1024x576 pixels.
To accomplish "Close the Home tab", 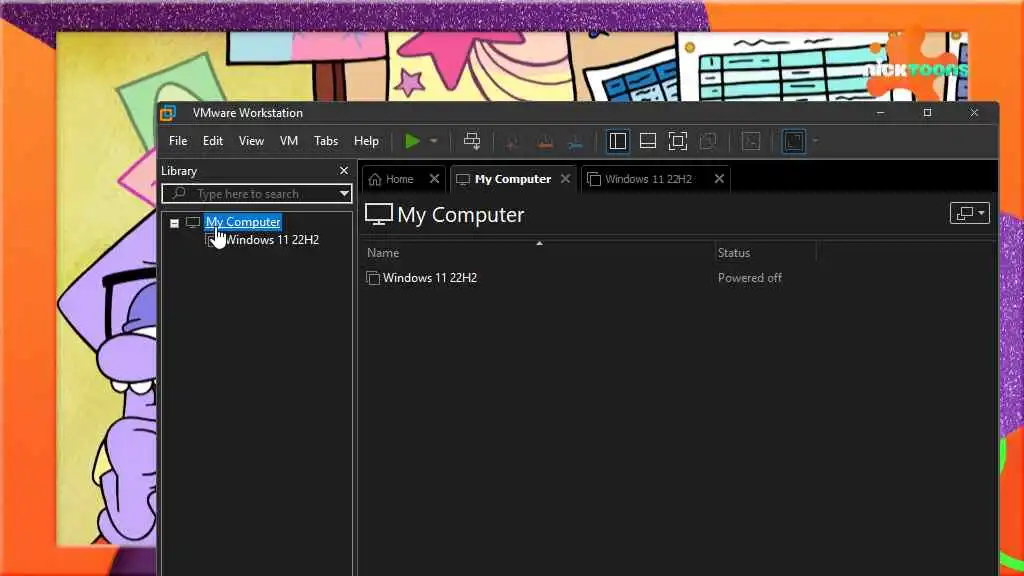I will point(434,179).
